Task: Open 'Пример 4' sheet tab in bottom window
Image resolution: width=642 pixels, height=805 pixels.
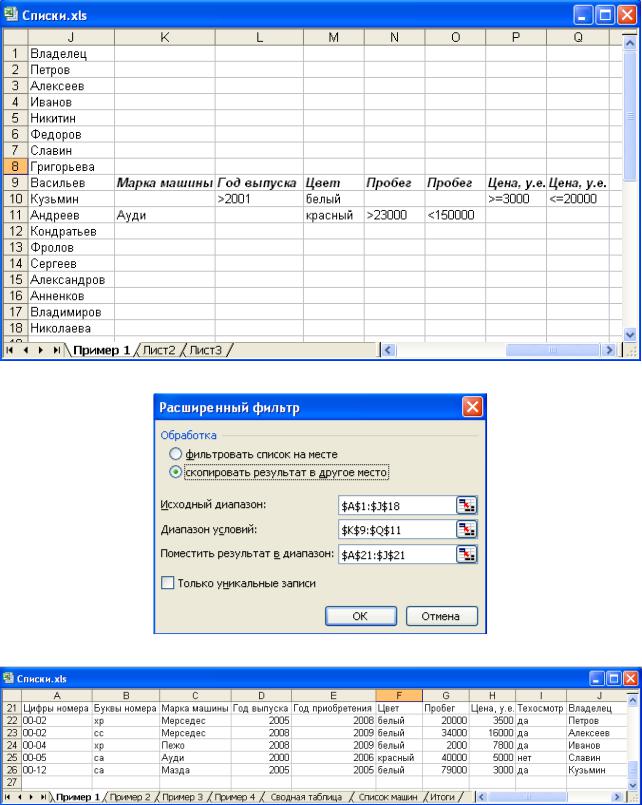Action: tap(235, 797)
